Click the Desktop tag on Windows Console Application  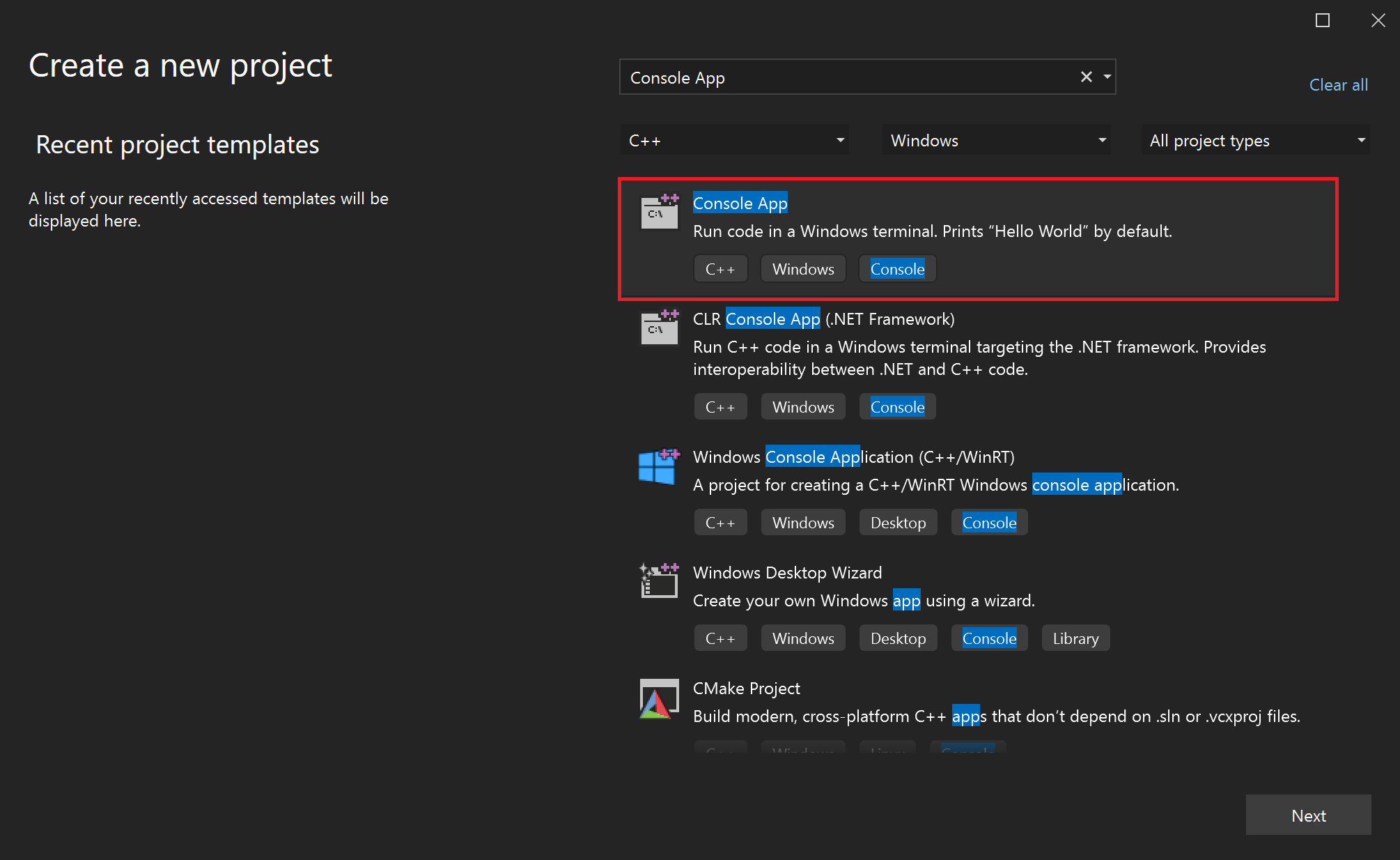click(x=897, y=522)
